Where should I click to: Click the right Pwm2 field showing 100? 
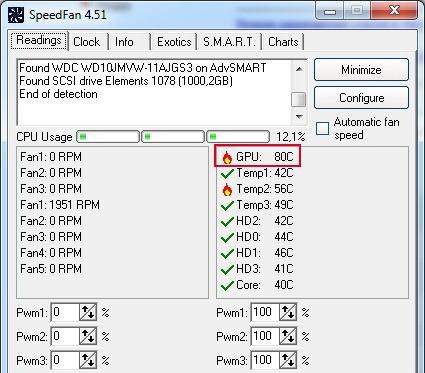coord(265,336)
